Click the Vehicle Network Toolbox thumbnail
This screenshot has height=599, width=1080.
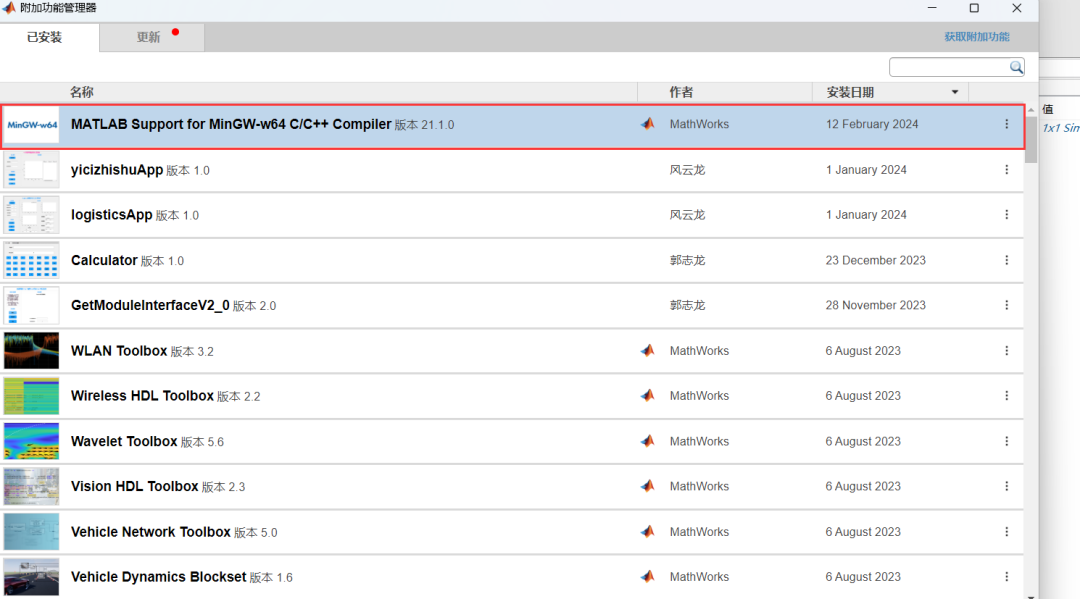click(x=32, y=532)
